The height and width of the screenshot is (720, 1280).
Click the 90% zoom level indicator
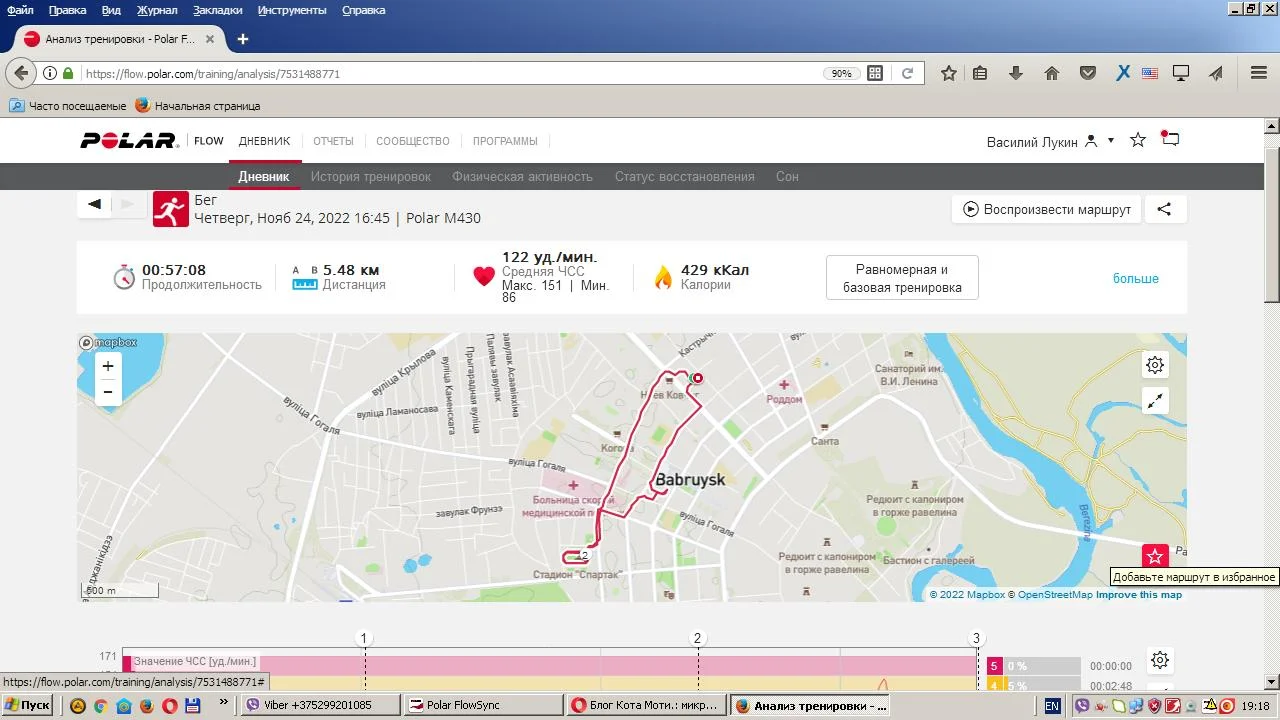841,73
